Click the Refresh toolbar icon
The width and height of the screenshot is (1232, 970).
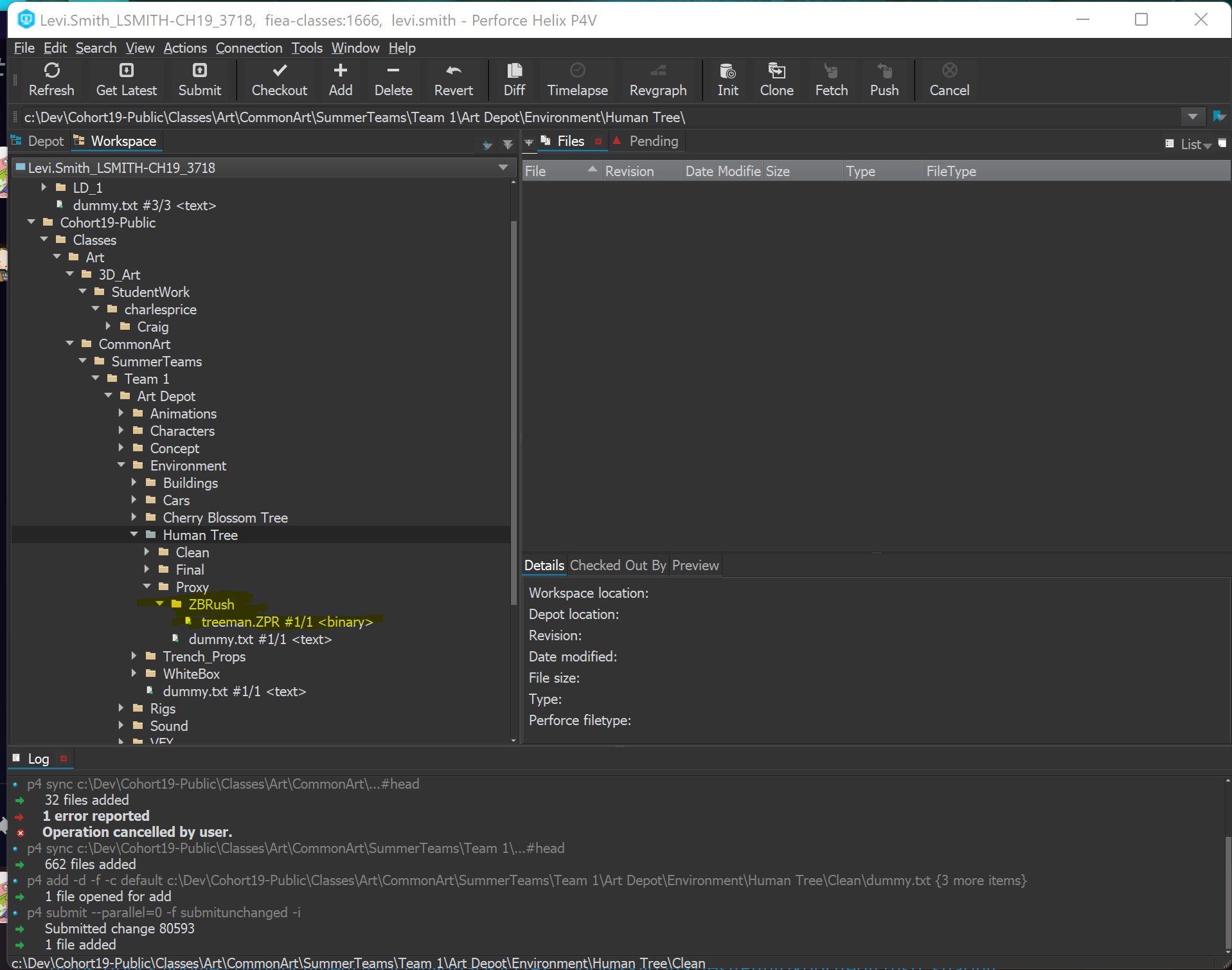(51, 70)
